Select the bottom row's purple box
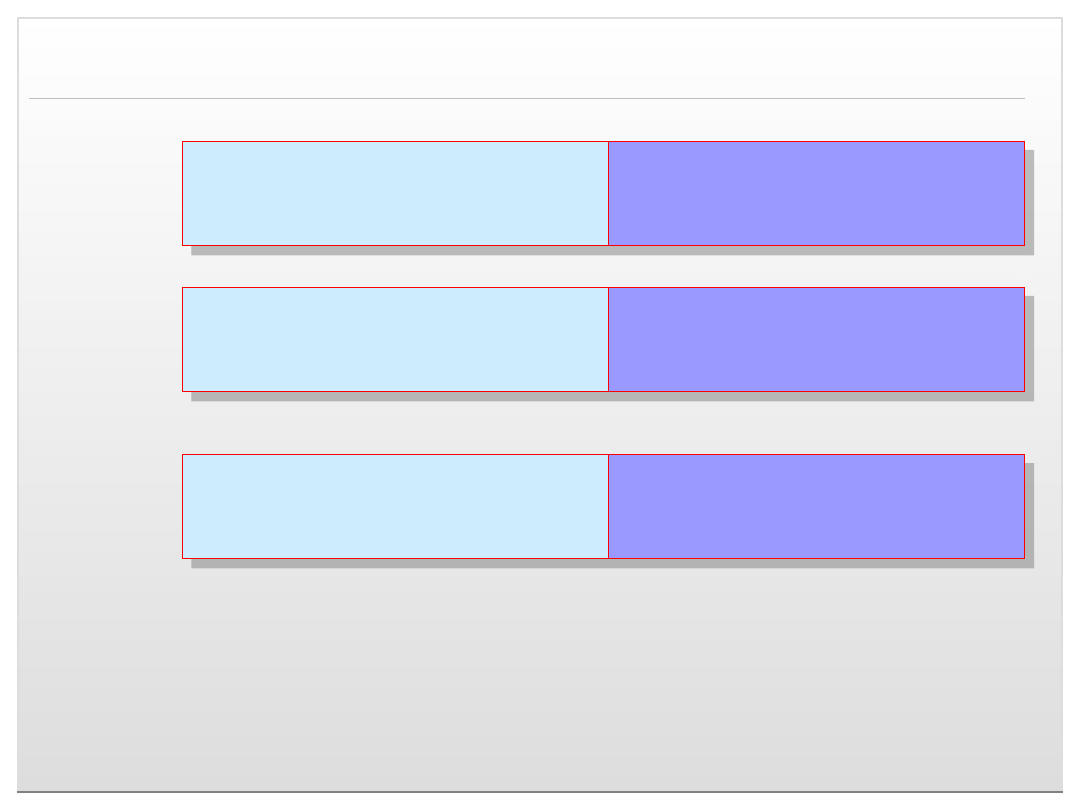1080x810 pixels. click(816, 506)
